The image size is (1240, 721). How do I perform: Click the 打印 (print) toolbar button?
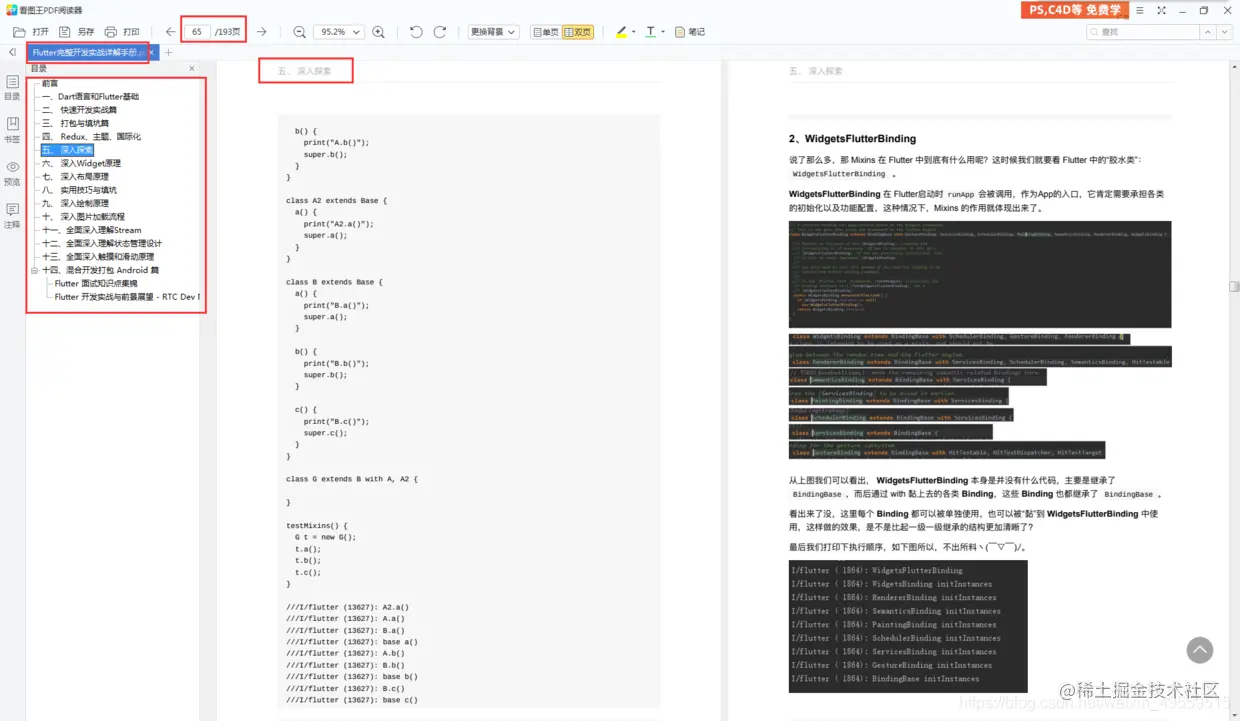point(122,32)
